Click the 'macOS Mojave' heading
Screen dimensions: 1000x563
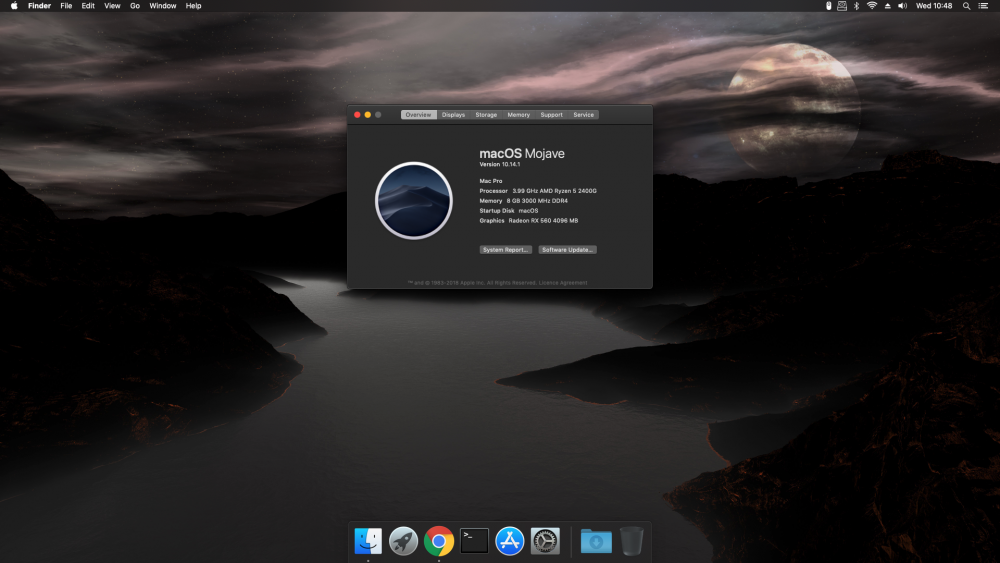pos(522,154)
